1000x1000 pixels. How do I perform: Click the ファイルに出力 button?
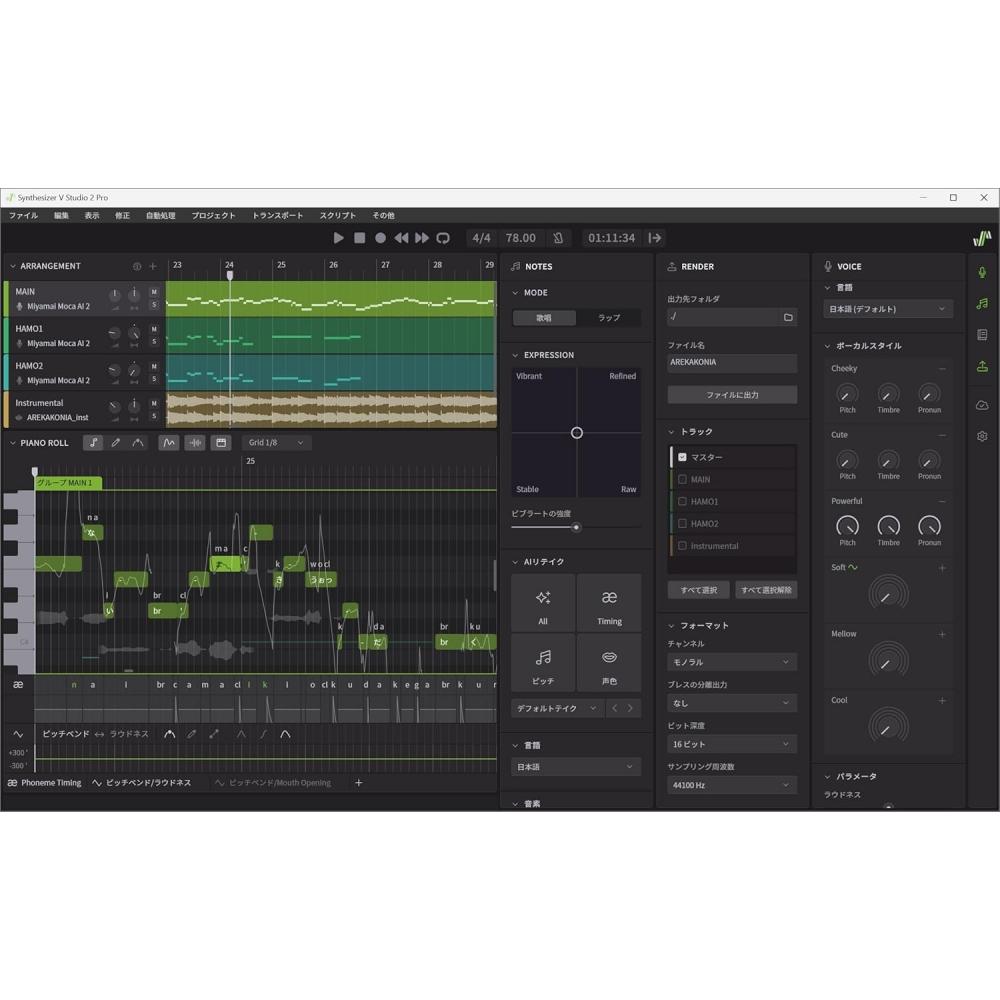[731, 394]
